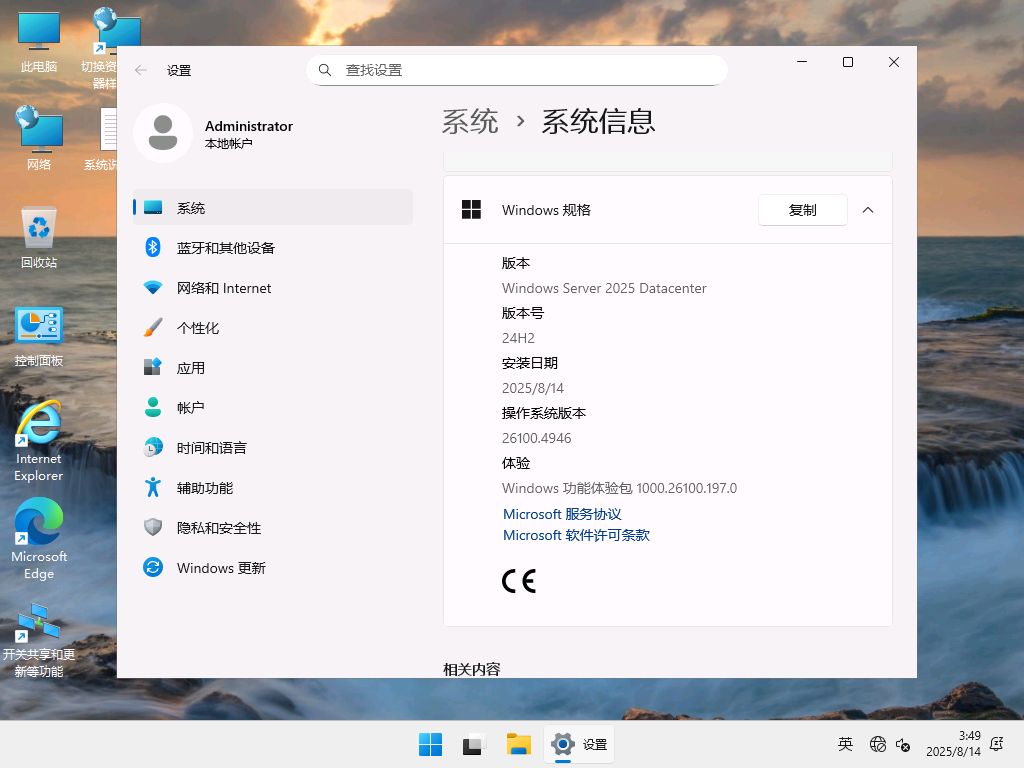
Task: Click the person icon beside 帐户
Action: (153, 407)
